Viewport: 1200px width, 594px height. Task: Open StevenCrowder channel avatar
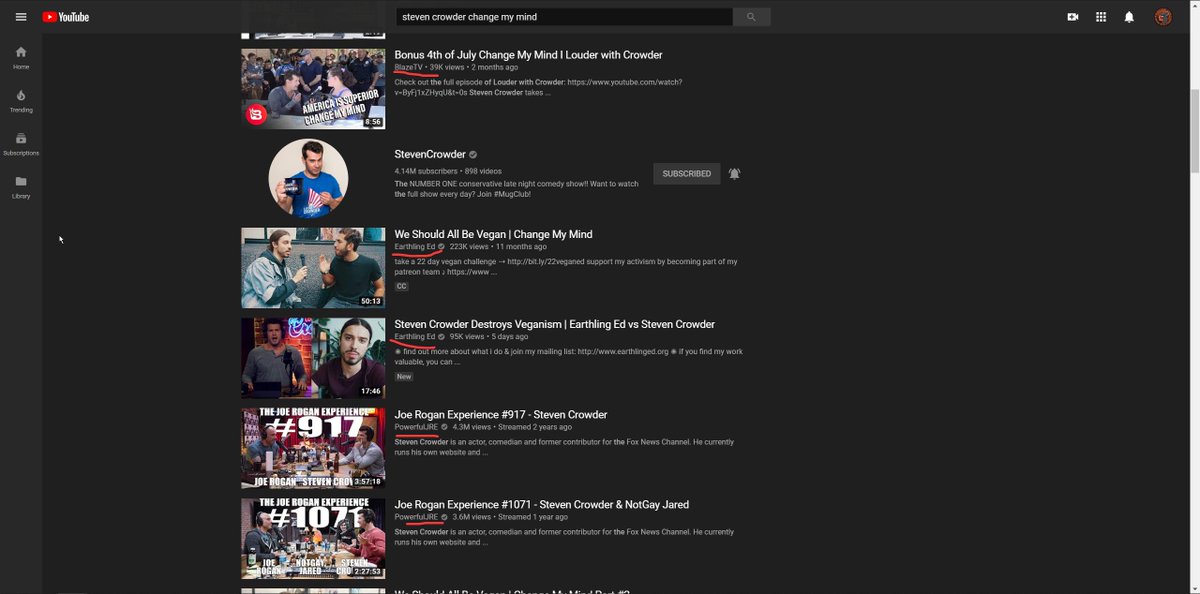308,179
